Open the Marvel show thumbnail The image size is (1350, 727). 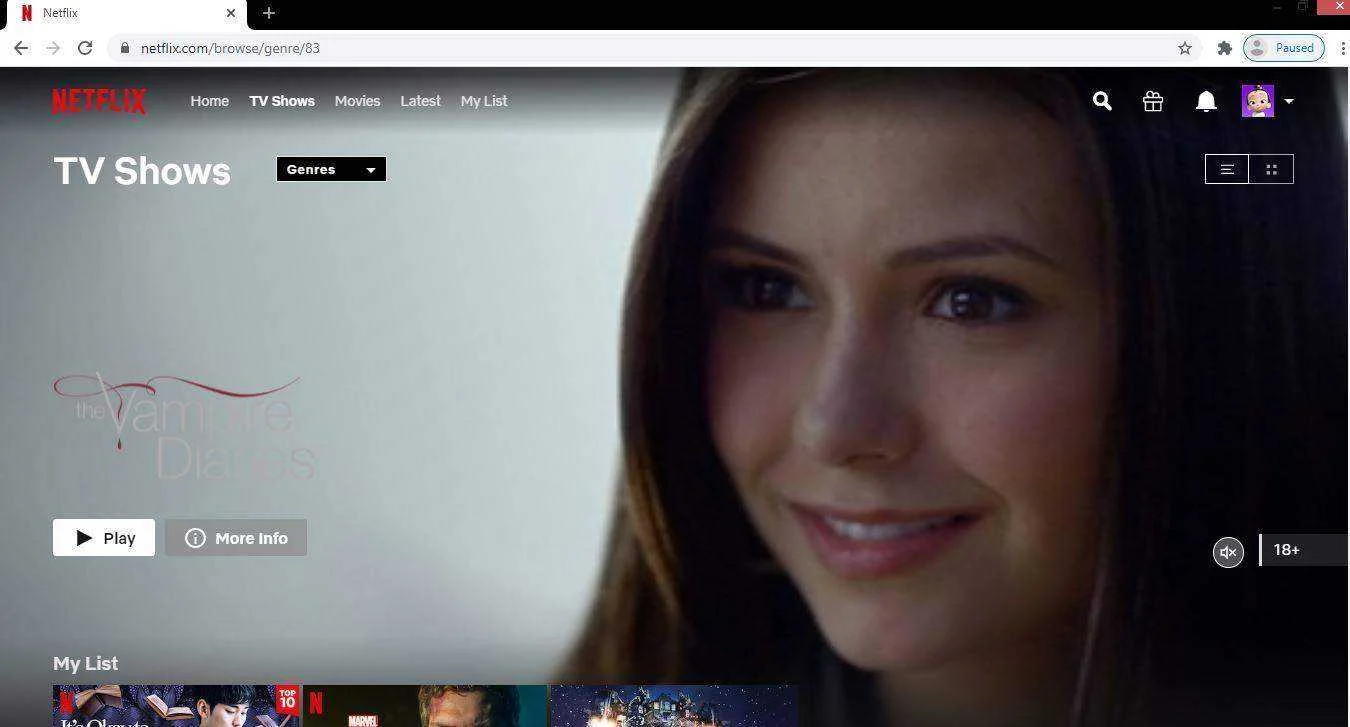click(425, 706)
